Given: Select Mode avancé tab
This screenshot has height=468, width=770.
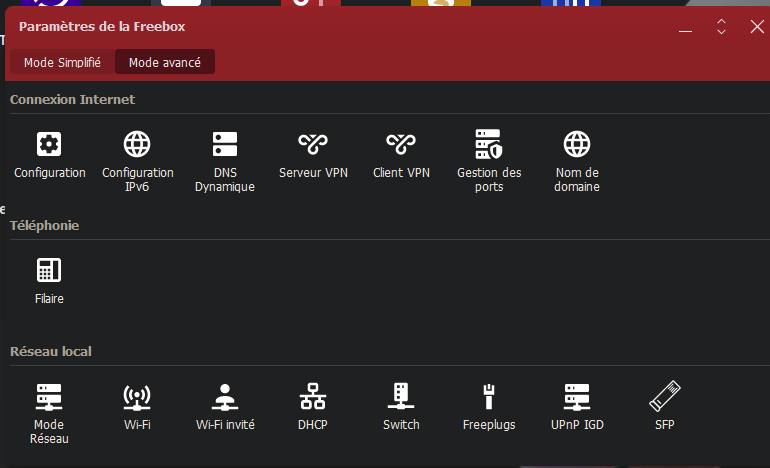Looking at the screenshot, I should pos(165,62).
